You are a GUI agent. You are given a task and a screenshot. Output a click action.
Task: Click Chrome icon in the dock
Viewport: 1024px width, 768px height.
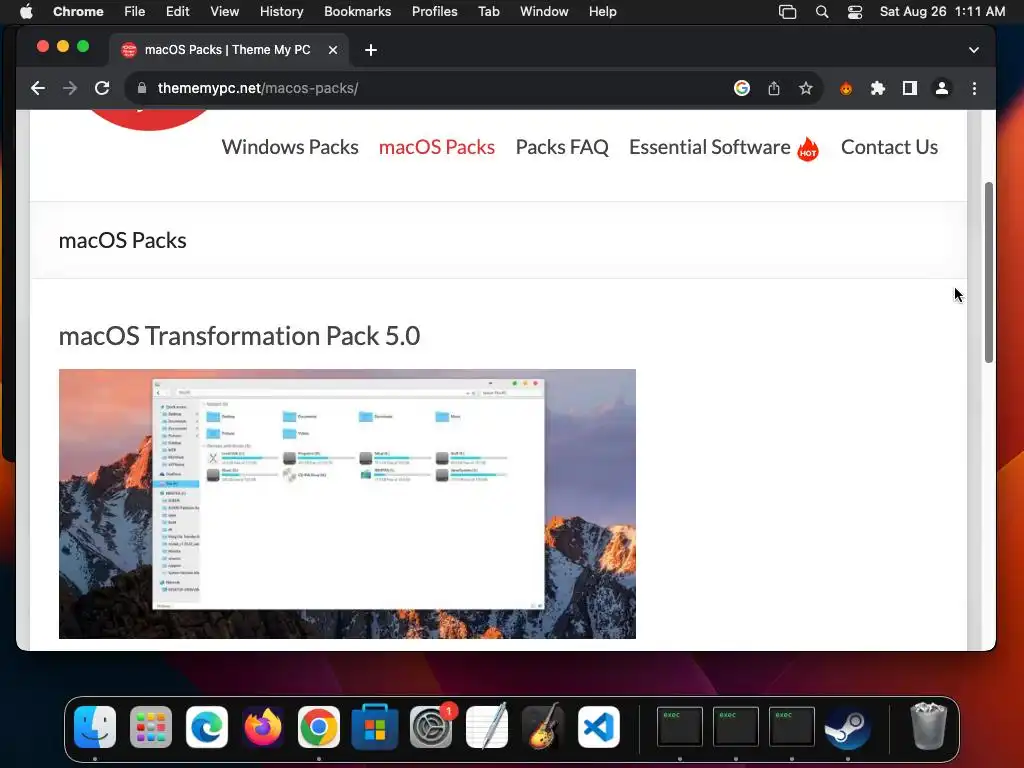click(319, 726)
